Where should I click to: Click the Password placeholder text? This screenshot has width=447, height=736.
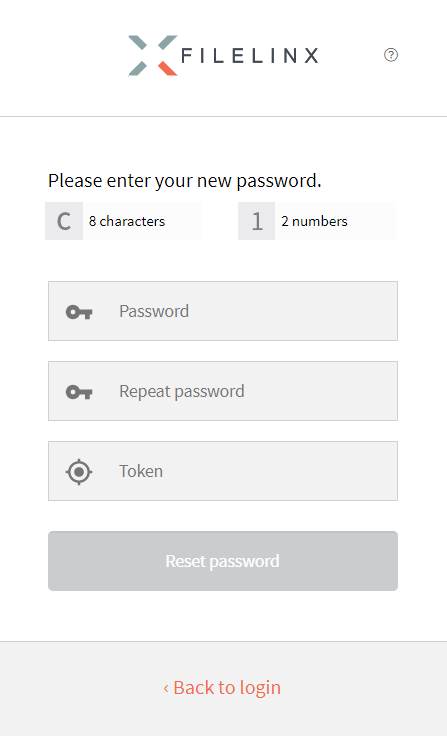coord(154,311)
